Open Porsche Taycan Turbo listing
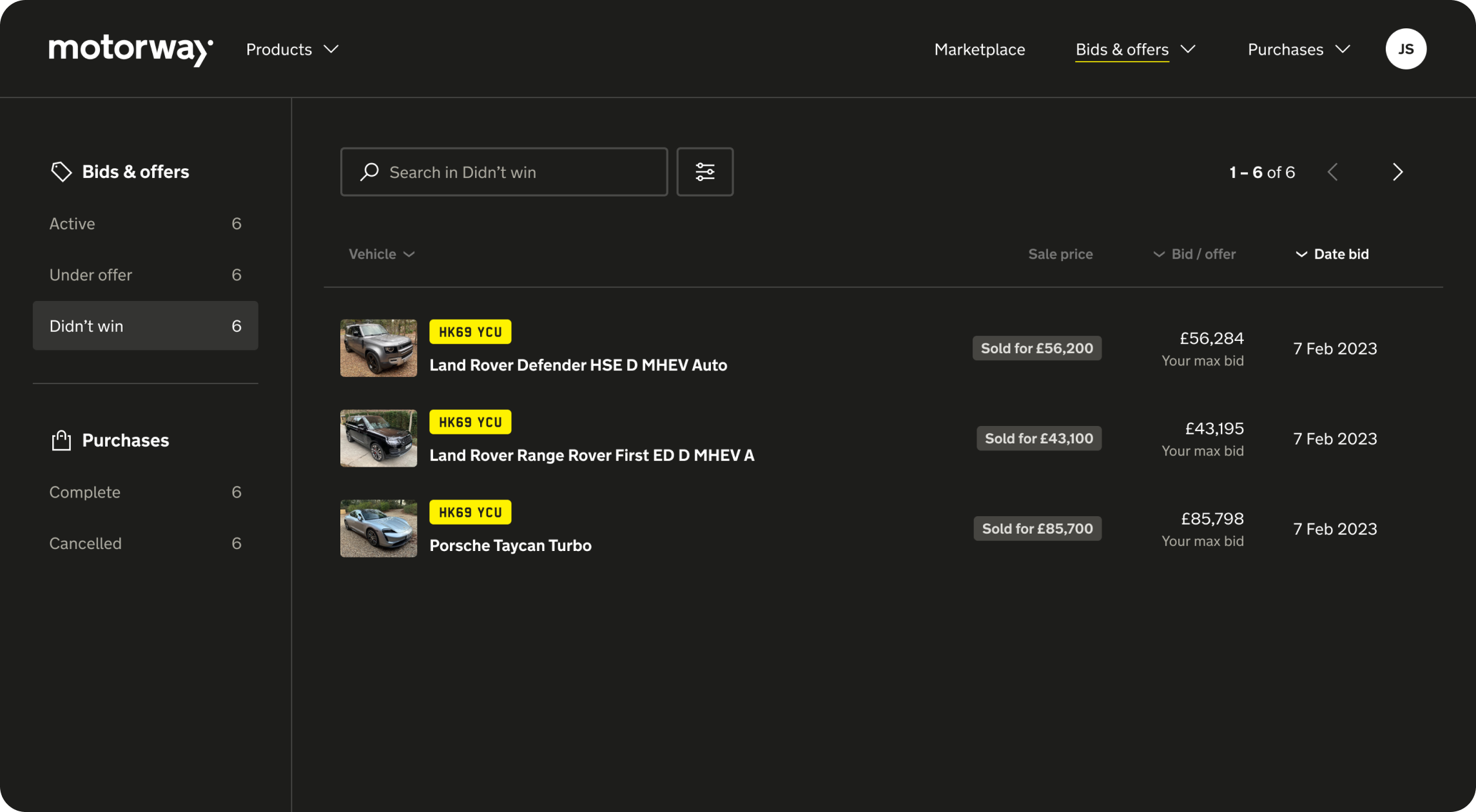 (x=510, y=545)
